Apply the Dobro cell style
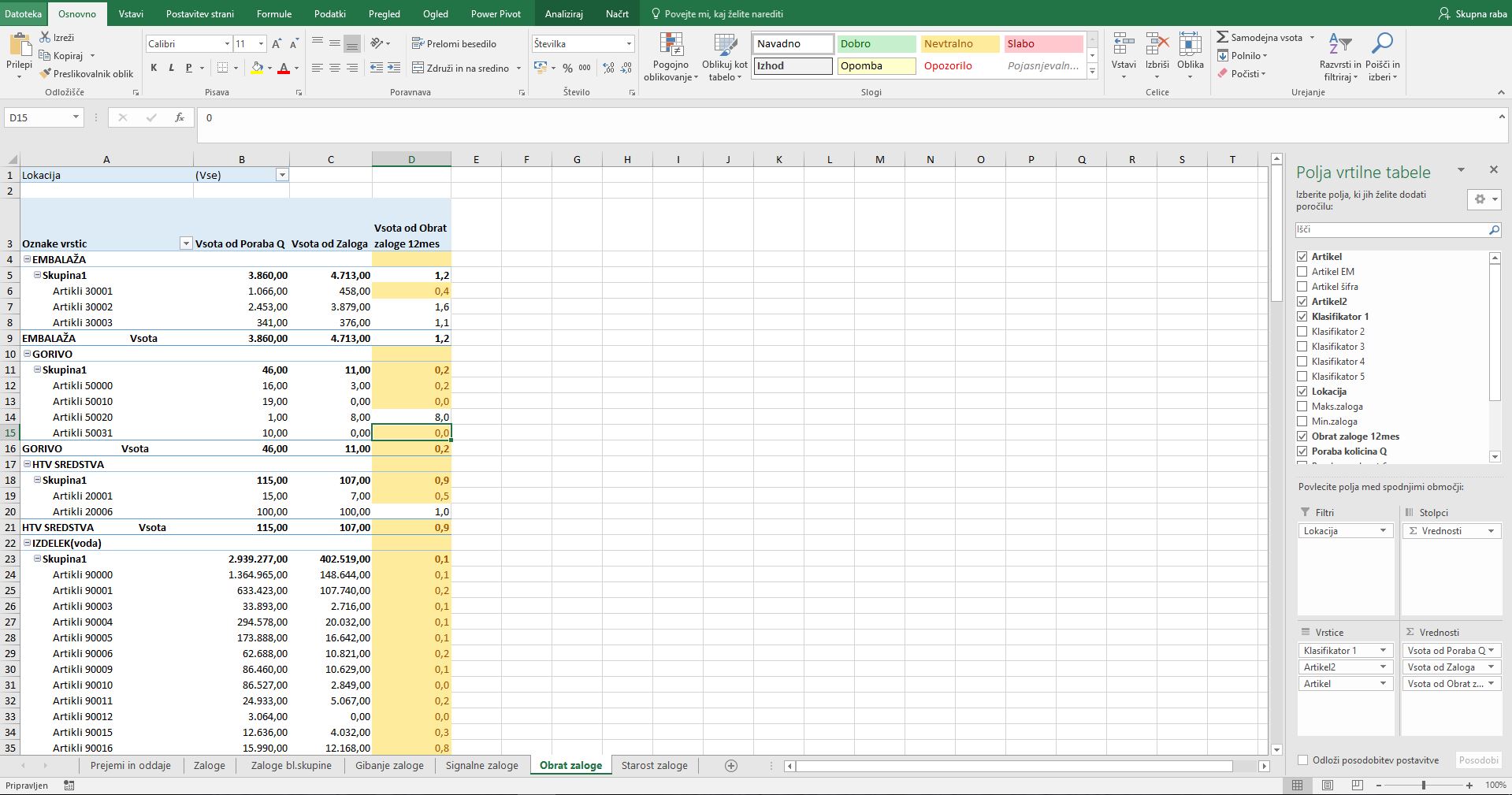This screenshot has width=1512, height=795. tap(876, 44)
